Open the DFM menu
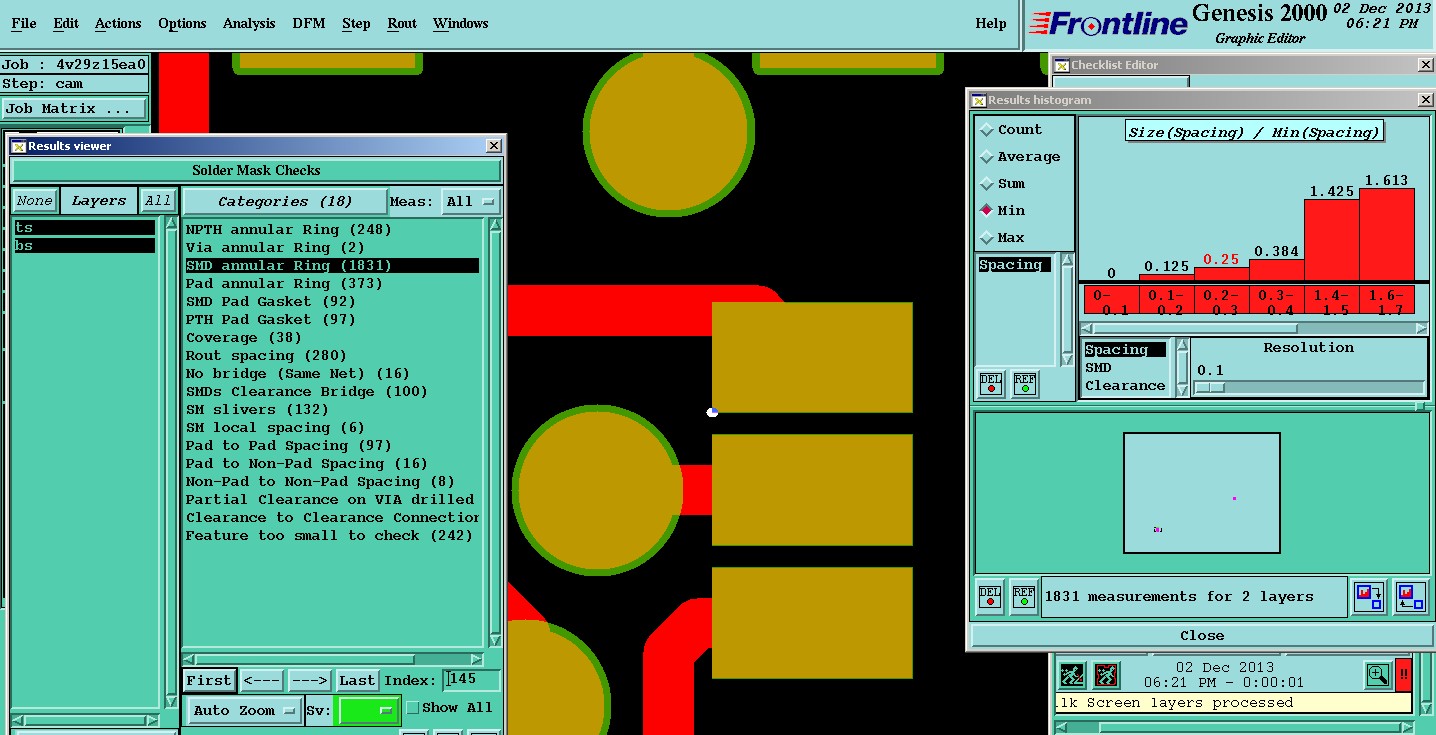 click(x=309, y=23)
